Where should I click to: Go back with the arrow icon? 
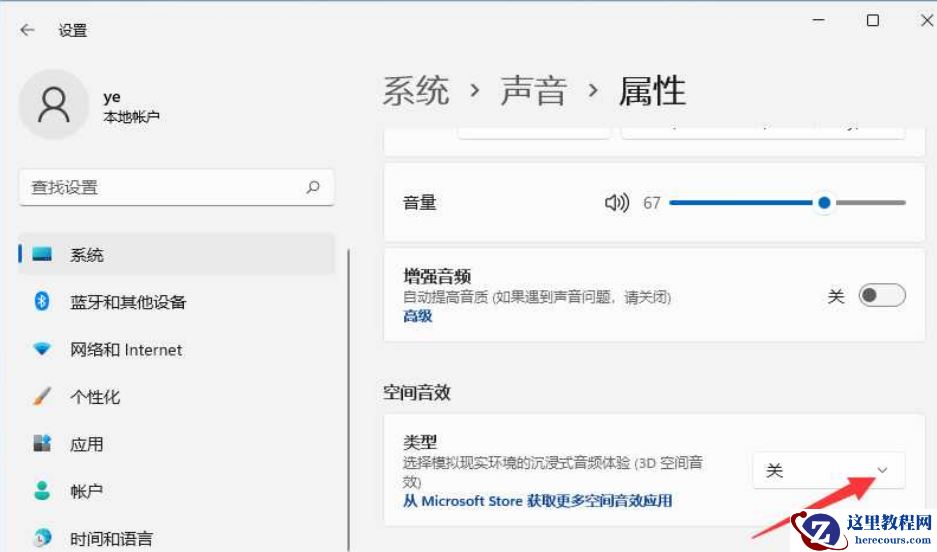27,30
